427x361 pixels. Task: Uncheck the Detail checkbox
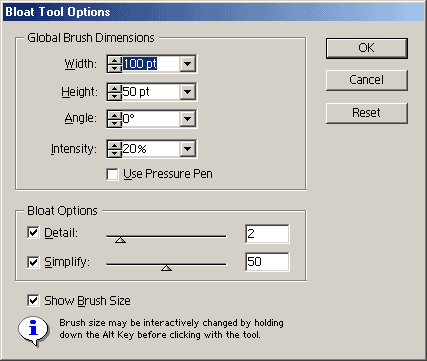click(33, 233)
